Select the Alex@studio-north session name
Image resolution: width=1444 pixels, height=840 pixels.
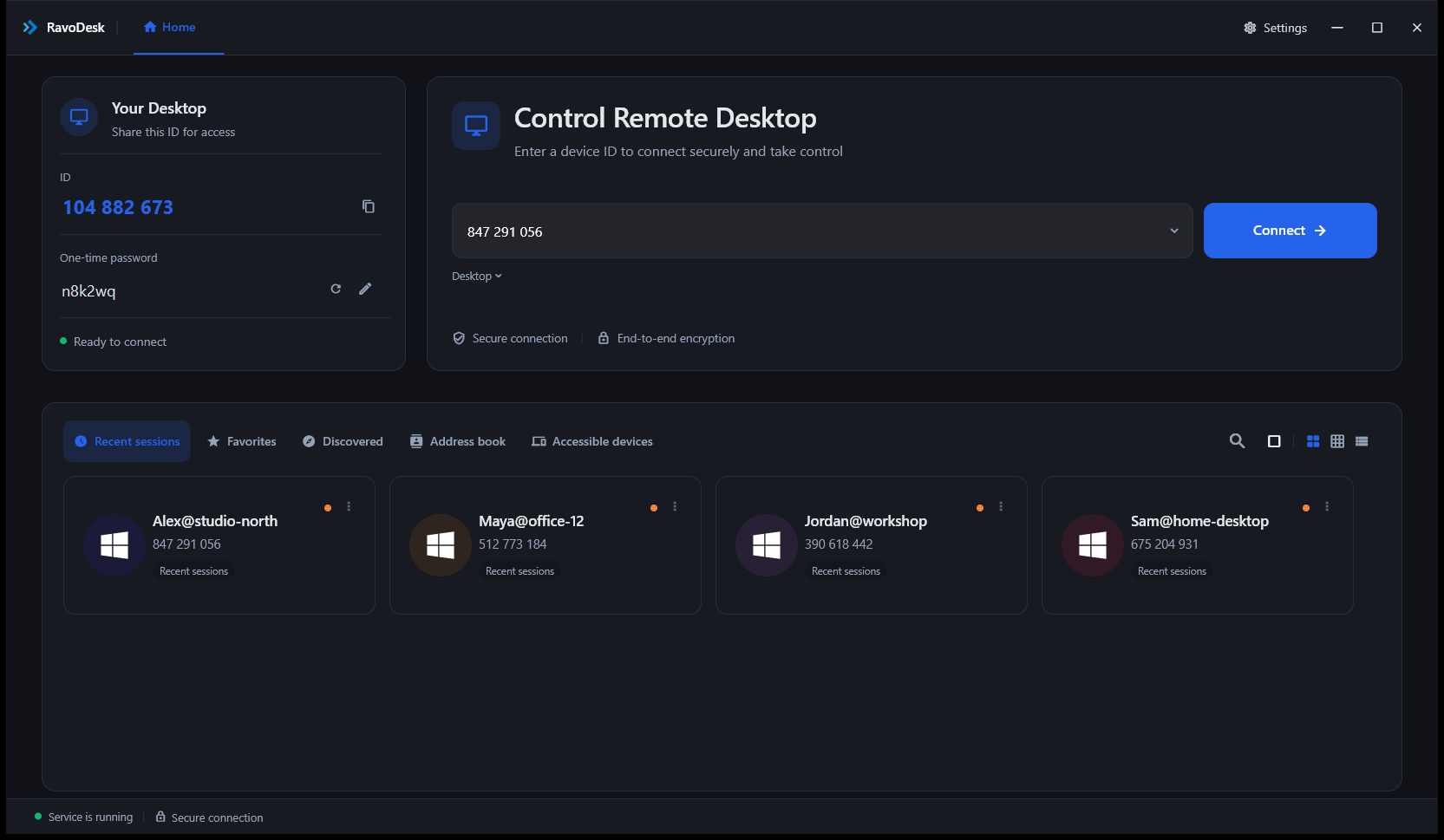tap(215, 521)
